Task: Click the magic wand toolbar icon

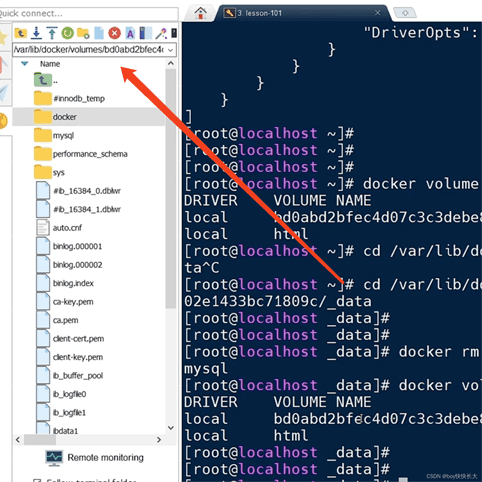Action: click(x=161, y=33)
